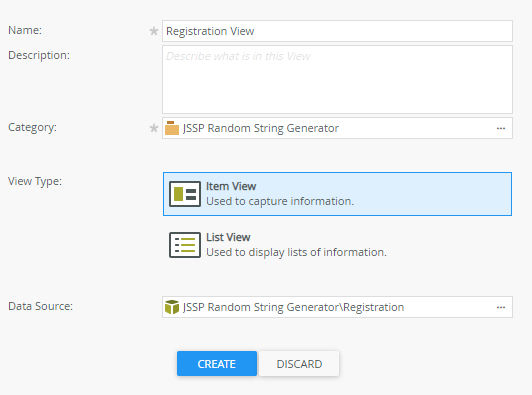Open Category browse ellipsis
Screen dimensions: 532x395
(501, 128)
